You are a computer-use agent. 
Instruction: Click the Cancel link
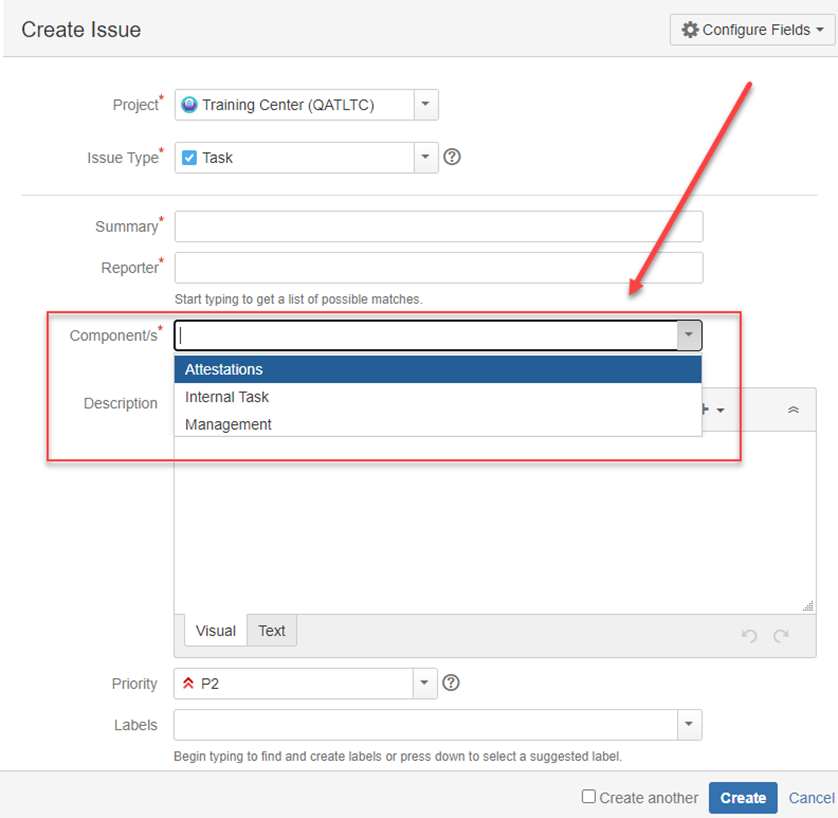point(811,798)
